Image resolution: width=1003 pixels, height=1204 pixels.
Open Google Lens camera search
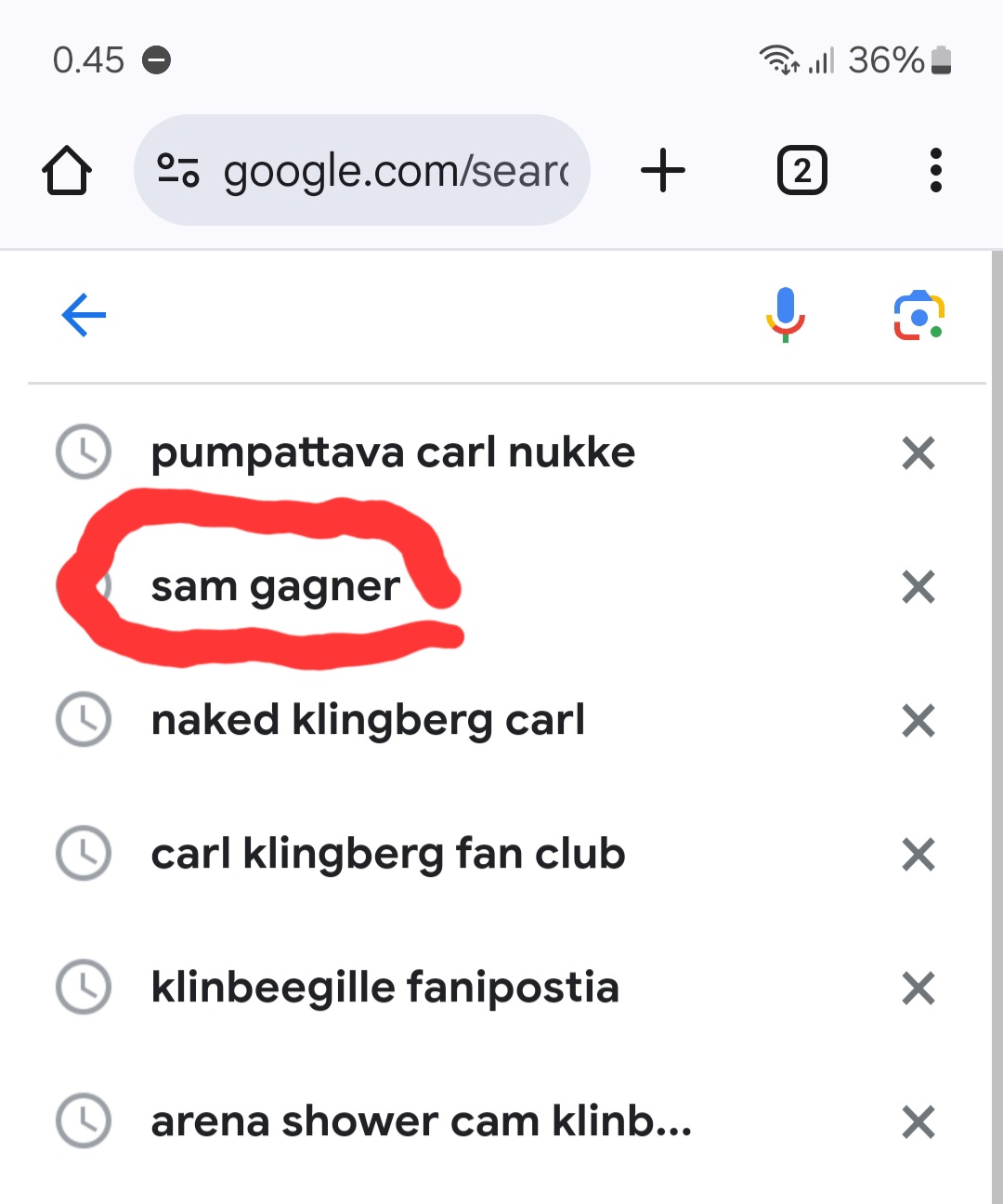(x=919, y=316)
